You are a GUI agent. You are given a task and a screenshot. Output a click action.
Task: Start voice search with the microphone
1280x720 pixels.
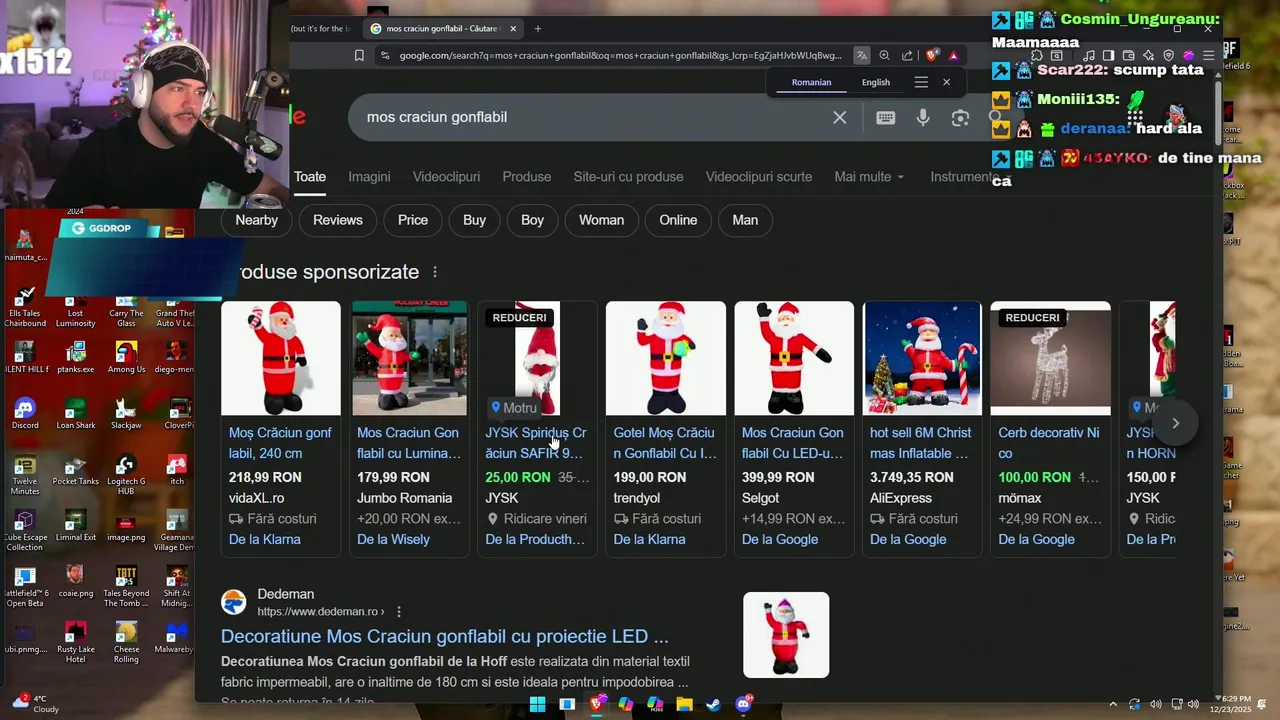[922, 117]
